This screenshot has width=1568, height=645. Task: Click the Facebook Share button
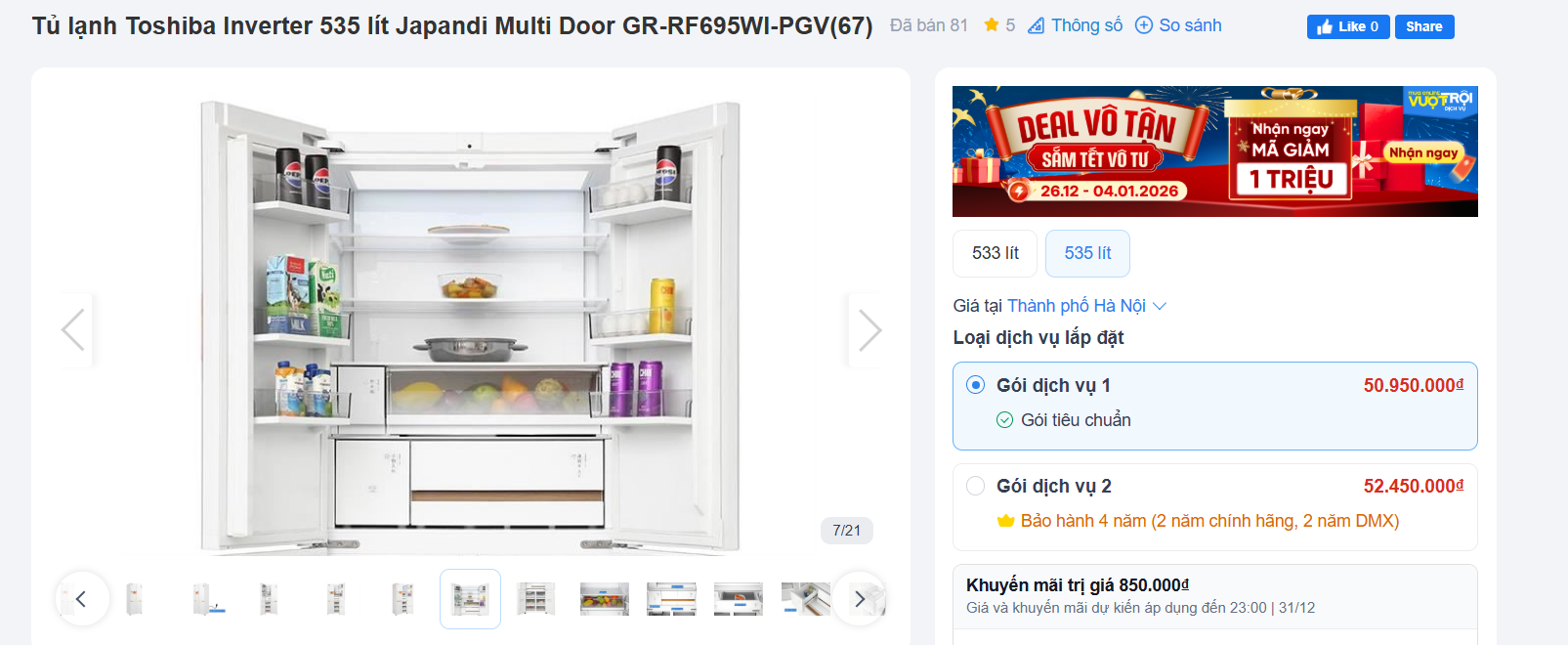[x=1424, y=26]
